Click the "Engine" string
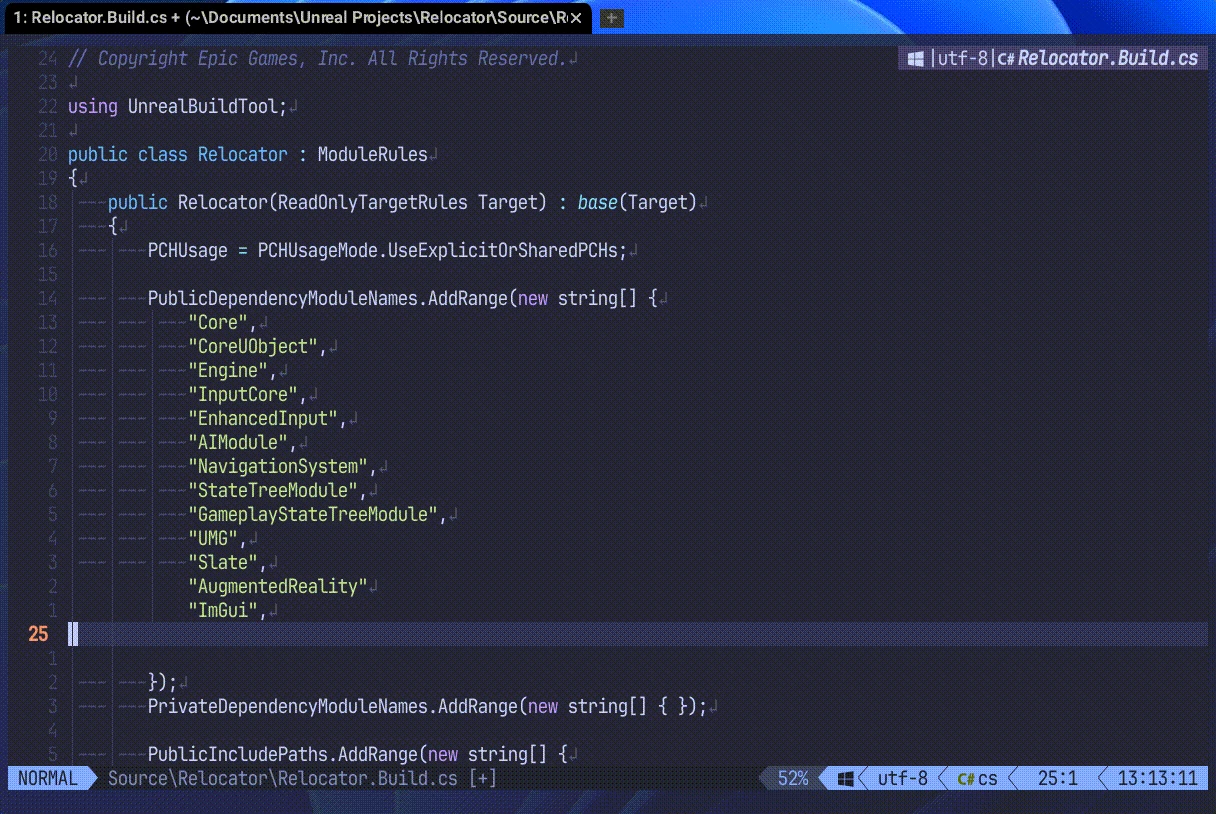 (228, 370)
